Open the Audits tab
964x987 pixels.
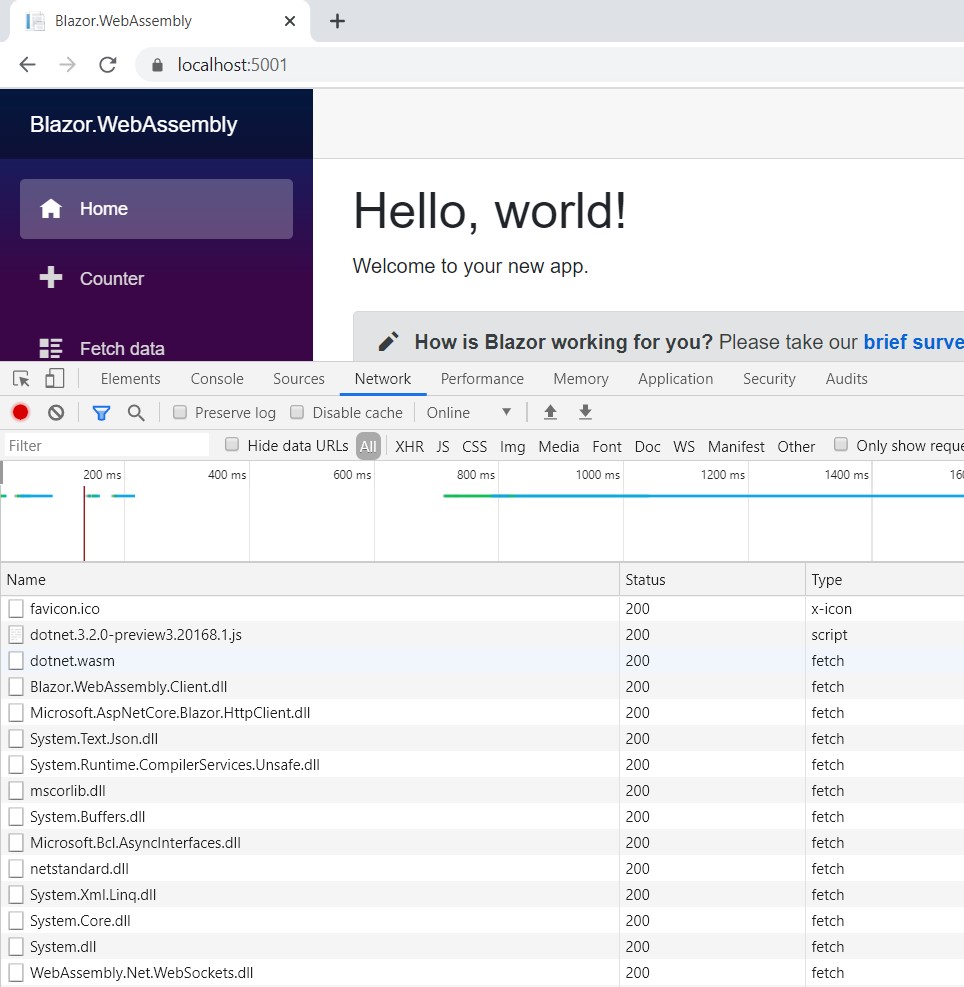coord(846,379)
